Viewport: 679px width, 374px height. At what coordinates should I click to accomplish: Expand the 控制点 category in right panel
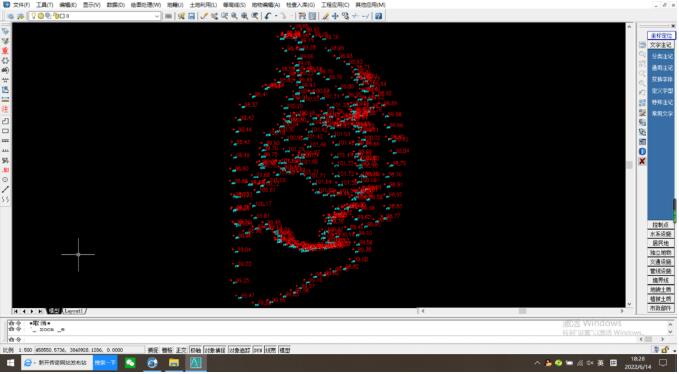pyautogui.click(x=661, y=225)
